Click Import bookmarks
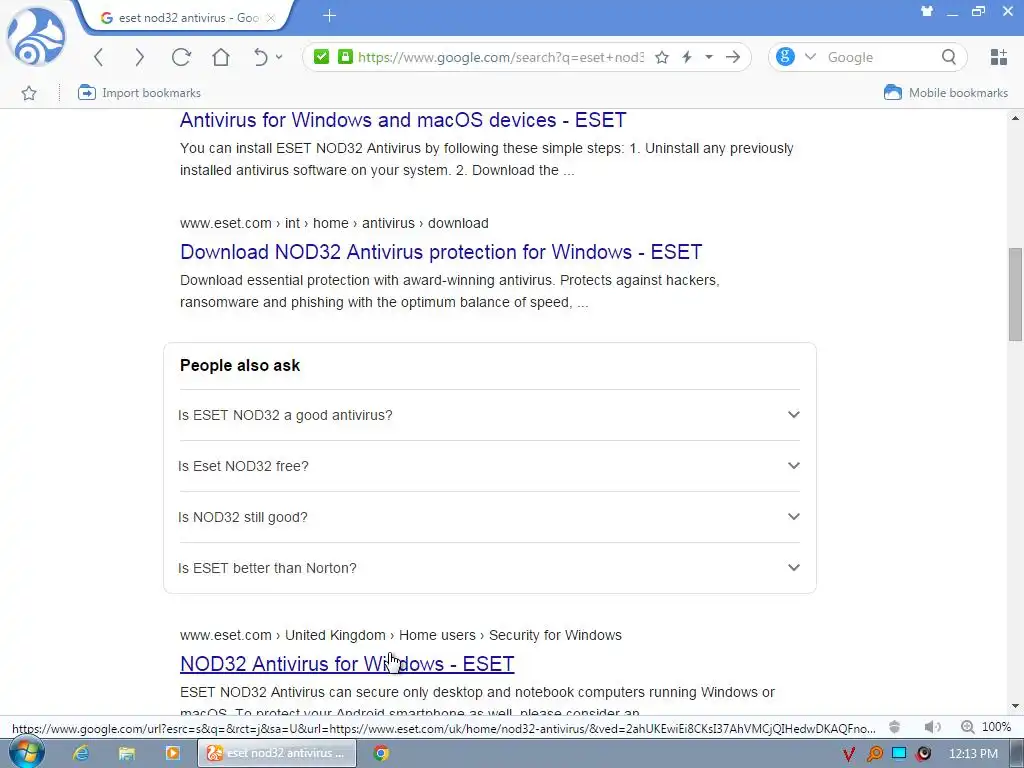 coord(139,93)
